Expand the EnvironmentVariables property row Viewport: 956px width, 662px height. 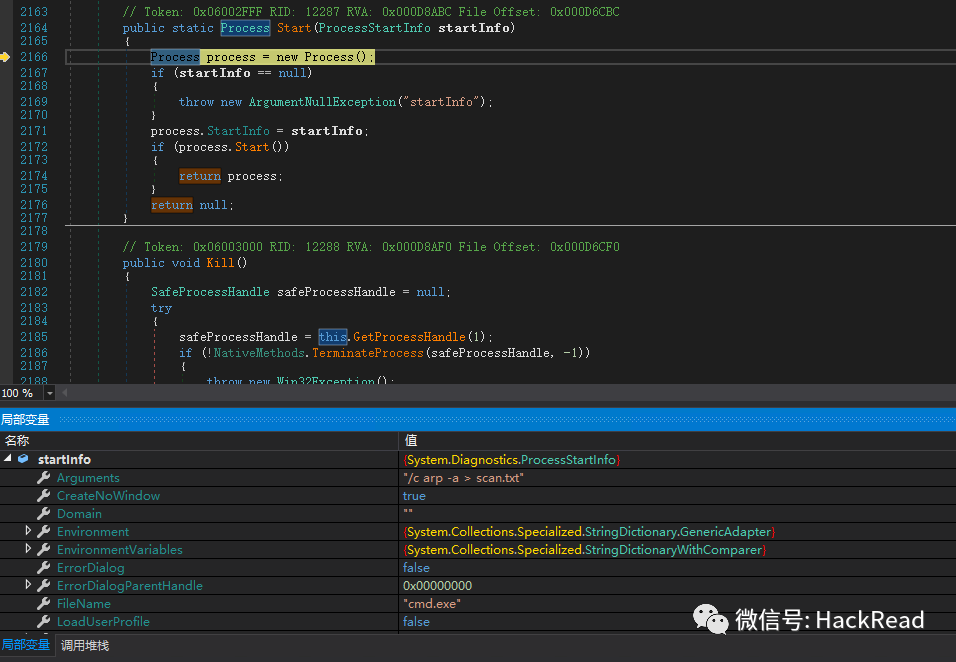click(28, 549)
